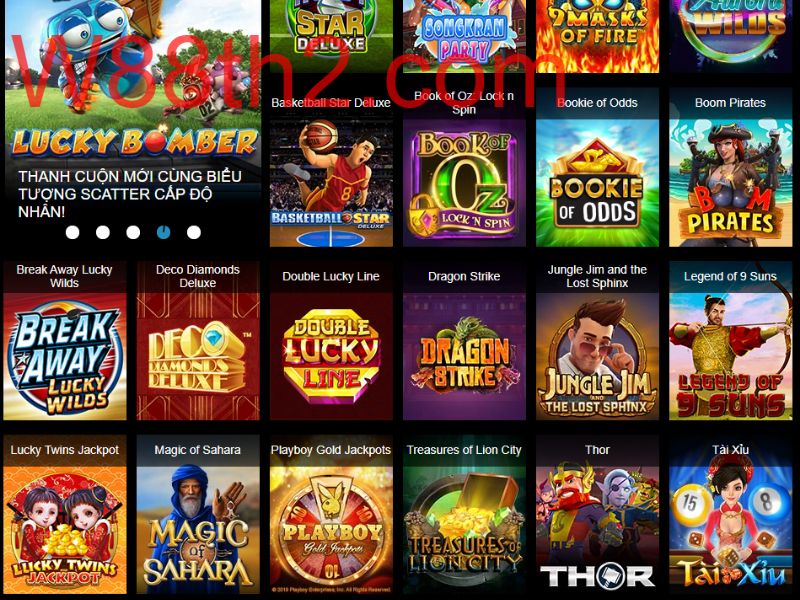The image size is (800, 600).
Task: Jump to the last carousel slide dot
Action: [x=194, y=232]
